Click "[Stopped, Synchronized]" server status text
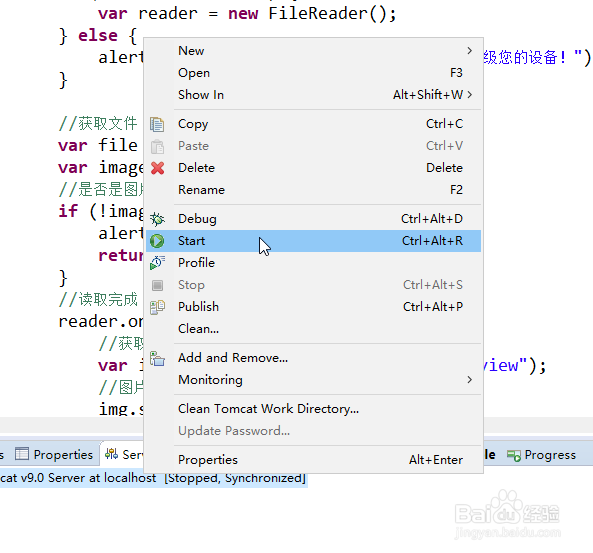This screenshot has height=553, width=593. pos(235,478)
